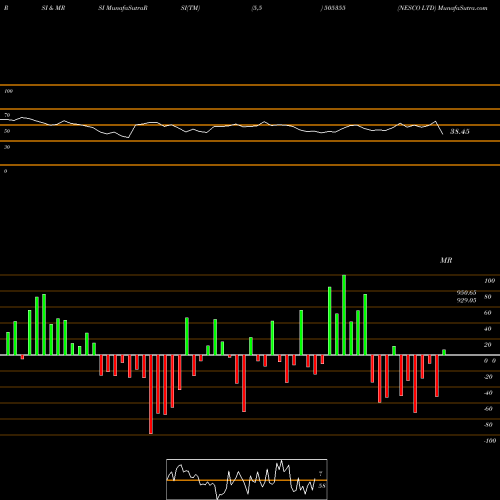Image resolution: width=500 pixels, height=500 pixels.
Task: Click the 70 level label on RSI axis
Action: tap(7, 115)
